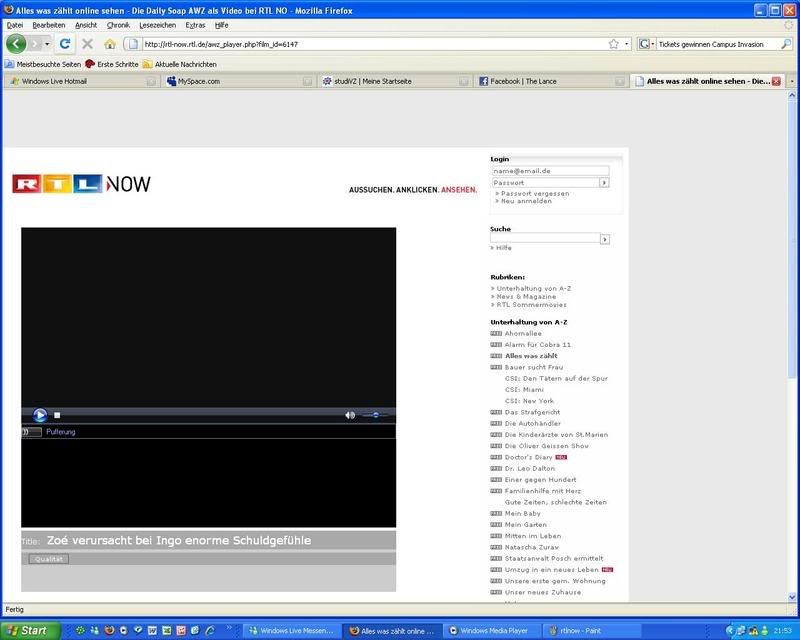Open the Ansicht menu

86,25
